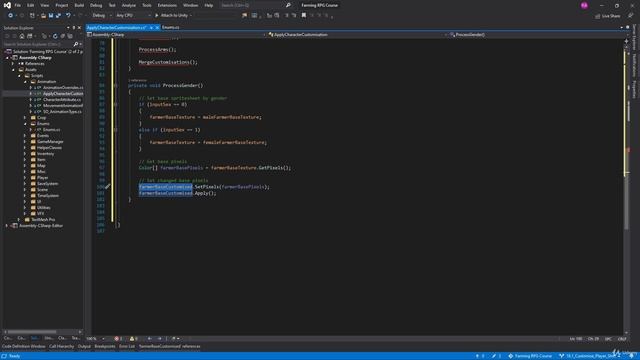Expand the GameManager folder
The image size is (640, 360).
[25, 142]
